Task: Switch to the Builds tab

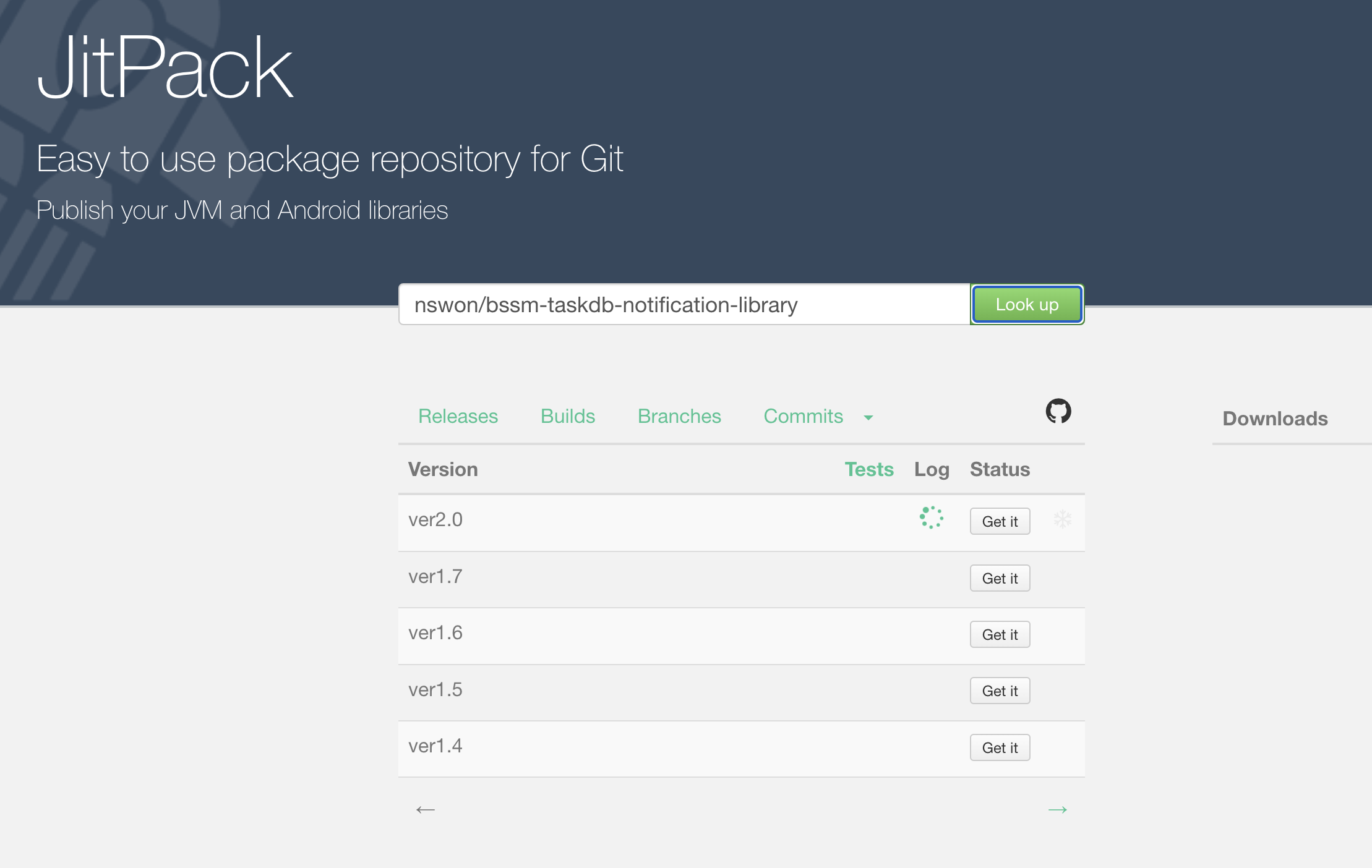Action: [568, 416]
